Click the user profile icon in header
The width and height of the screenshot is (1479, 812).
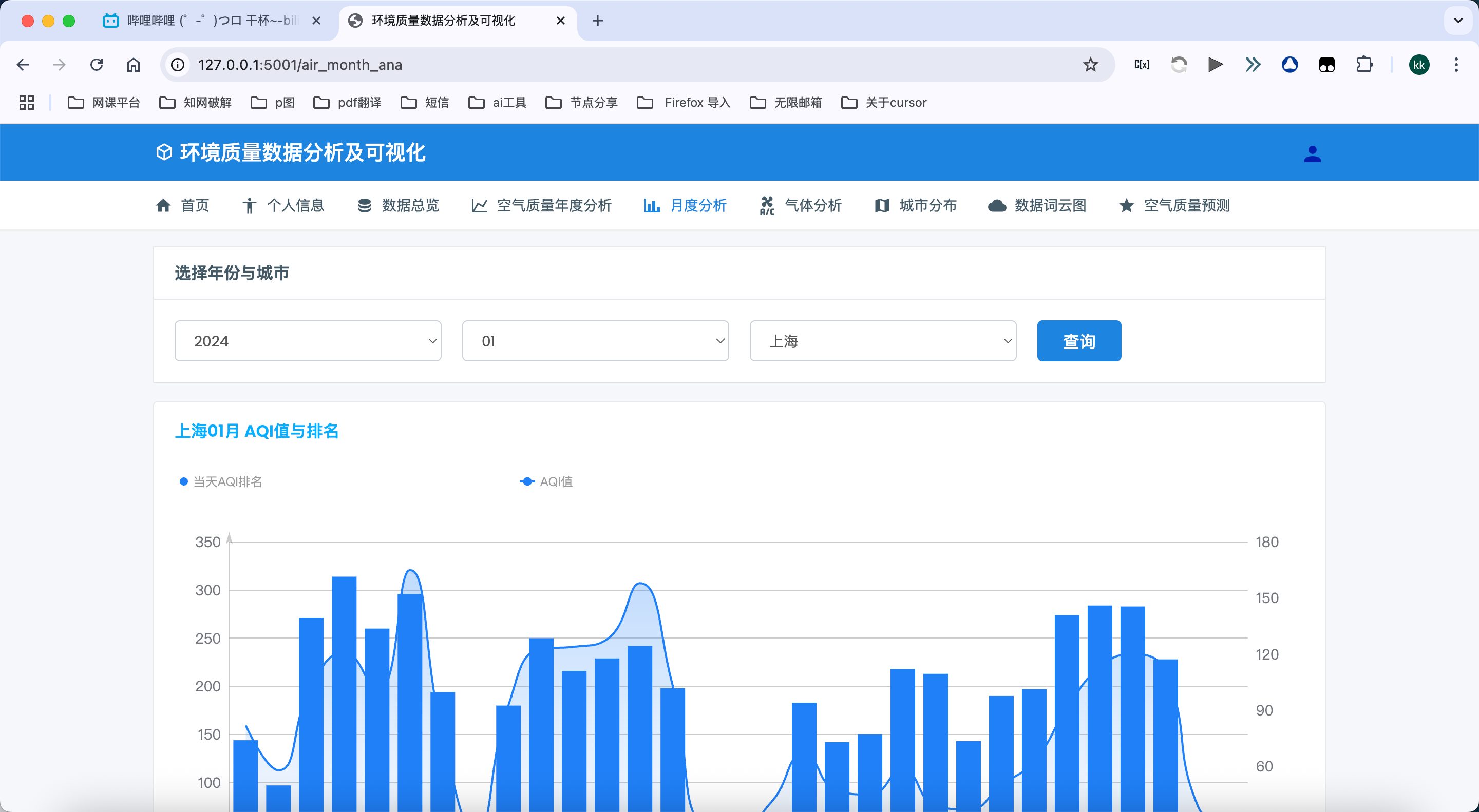point(1312,153)
